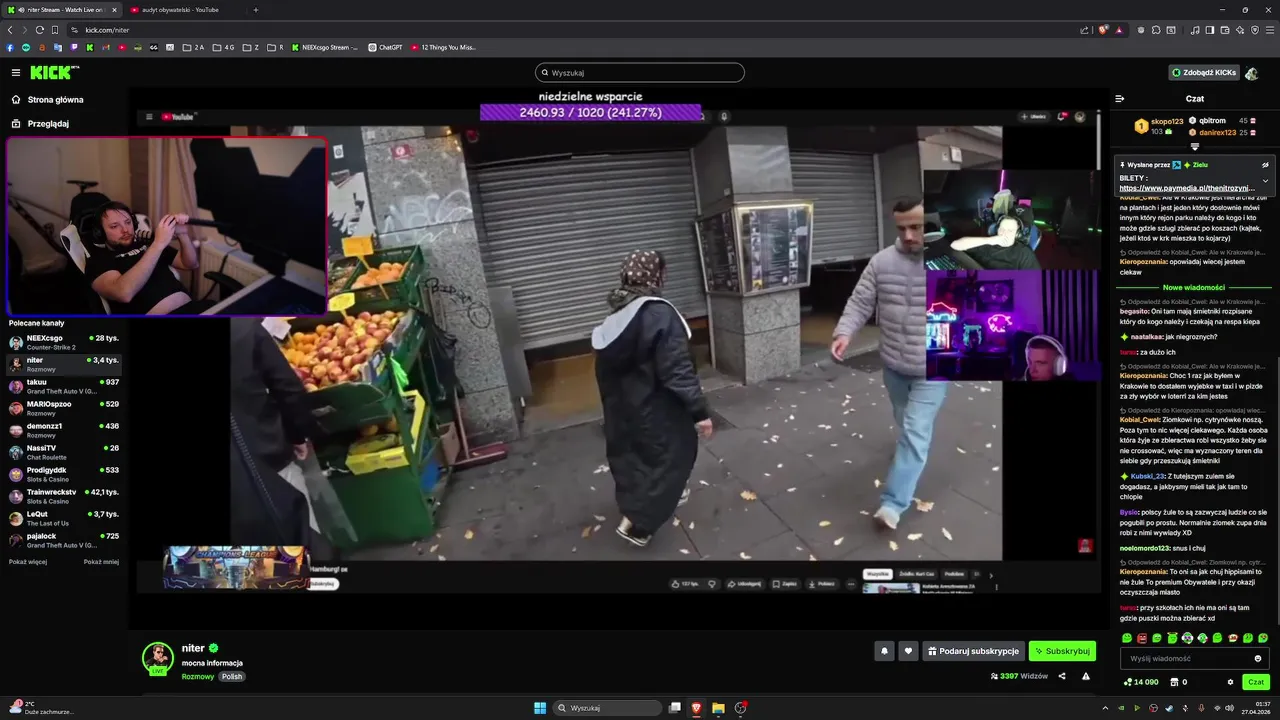
Task: Go to Strona główna in sidebar
Action: click(x=48, y=100)
